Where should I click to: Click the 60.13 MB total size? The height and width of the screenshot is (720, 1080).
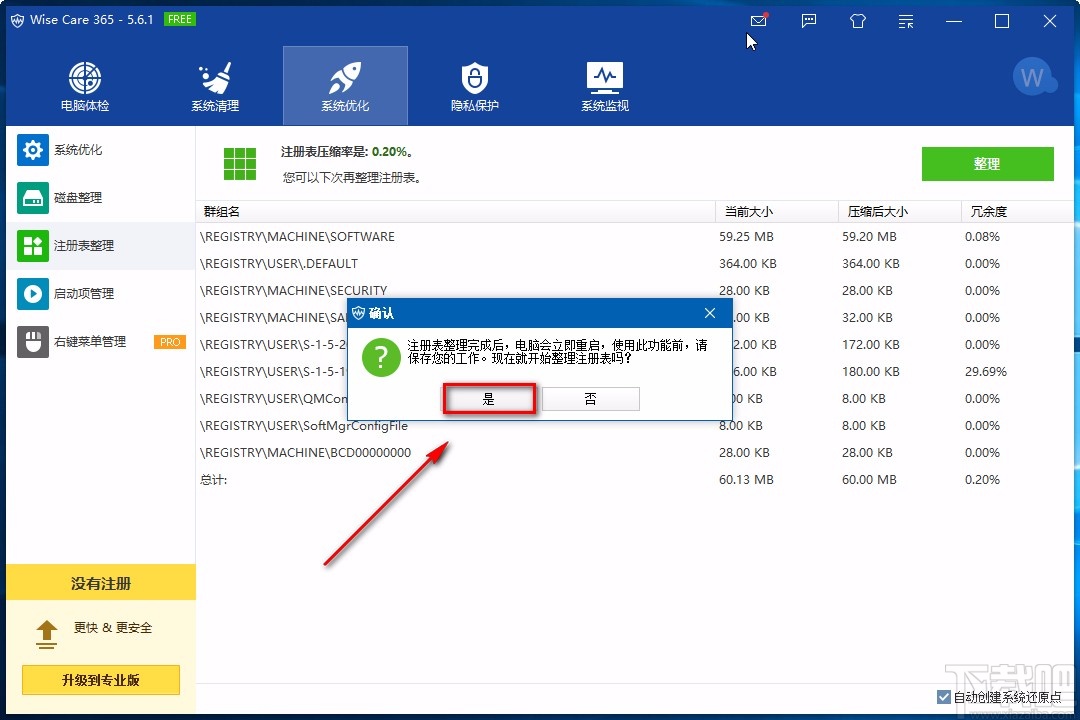click(747, 480)
